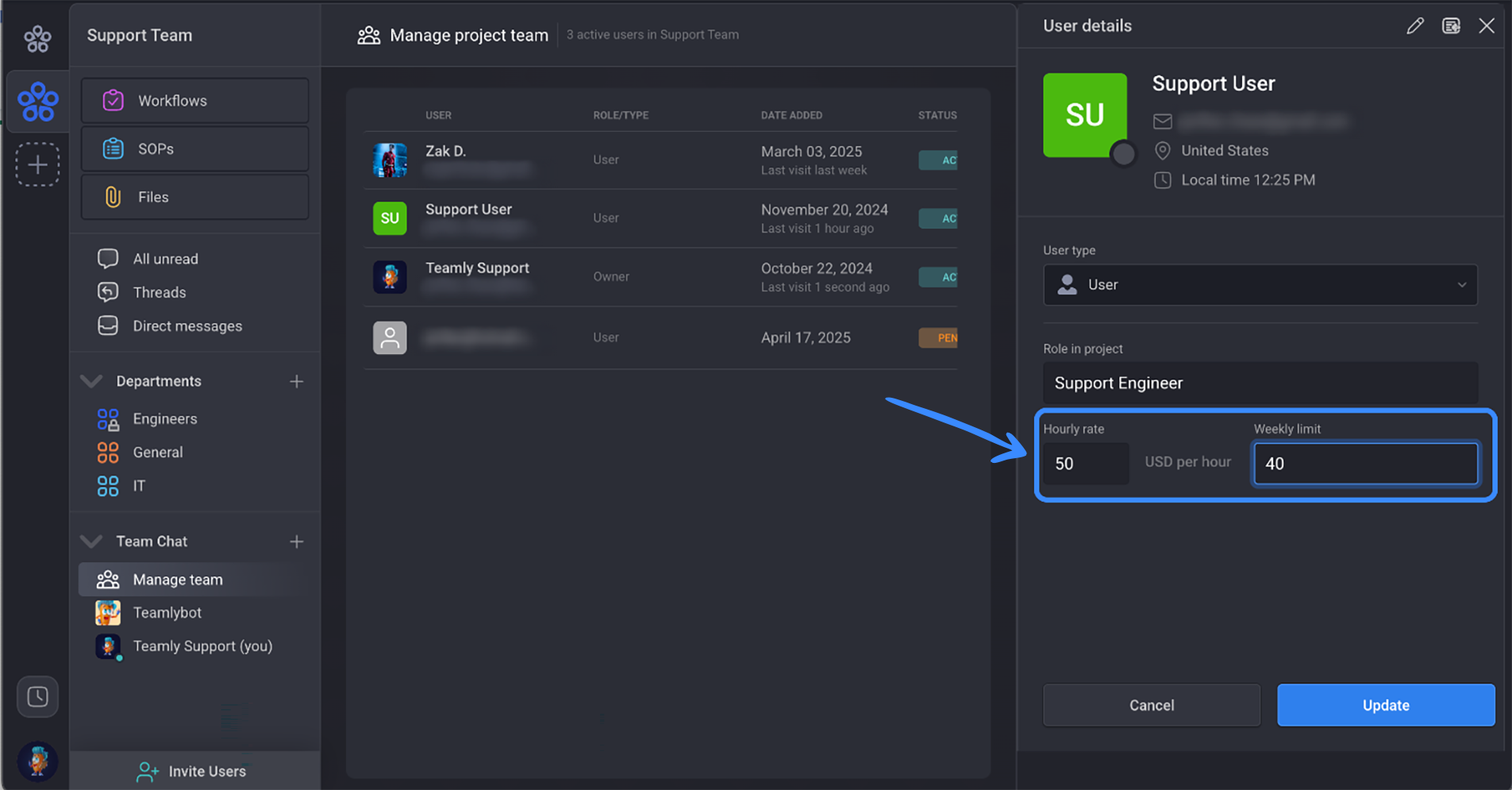Open SOPs from the sidebar

coord(194,148)
